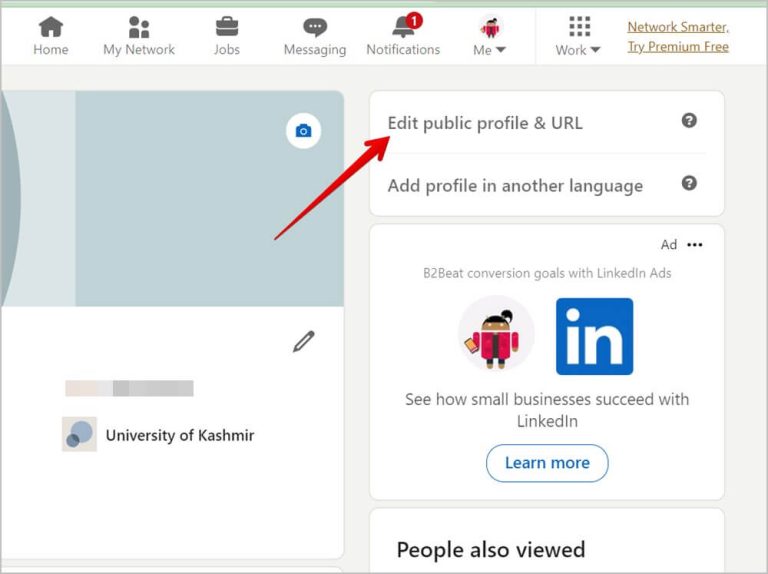The height and width of the screenshot is (574, 768).
Task: Expand the Me dropdown menu
Action: coord(490,36)
